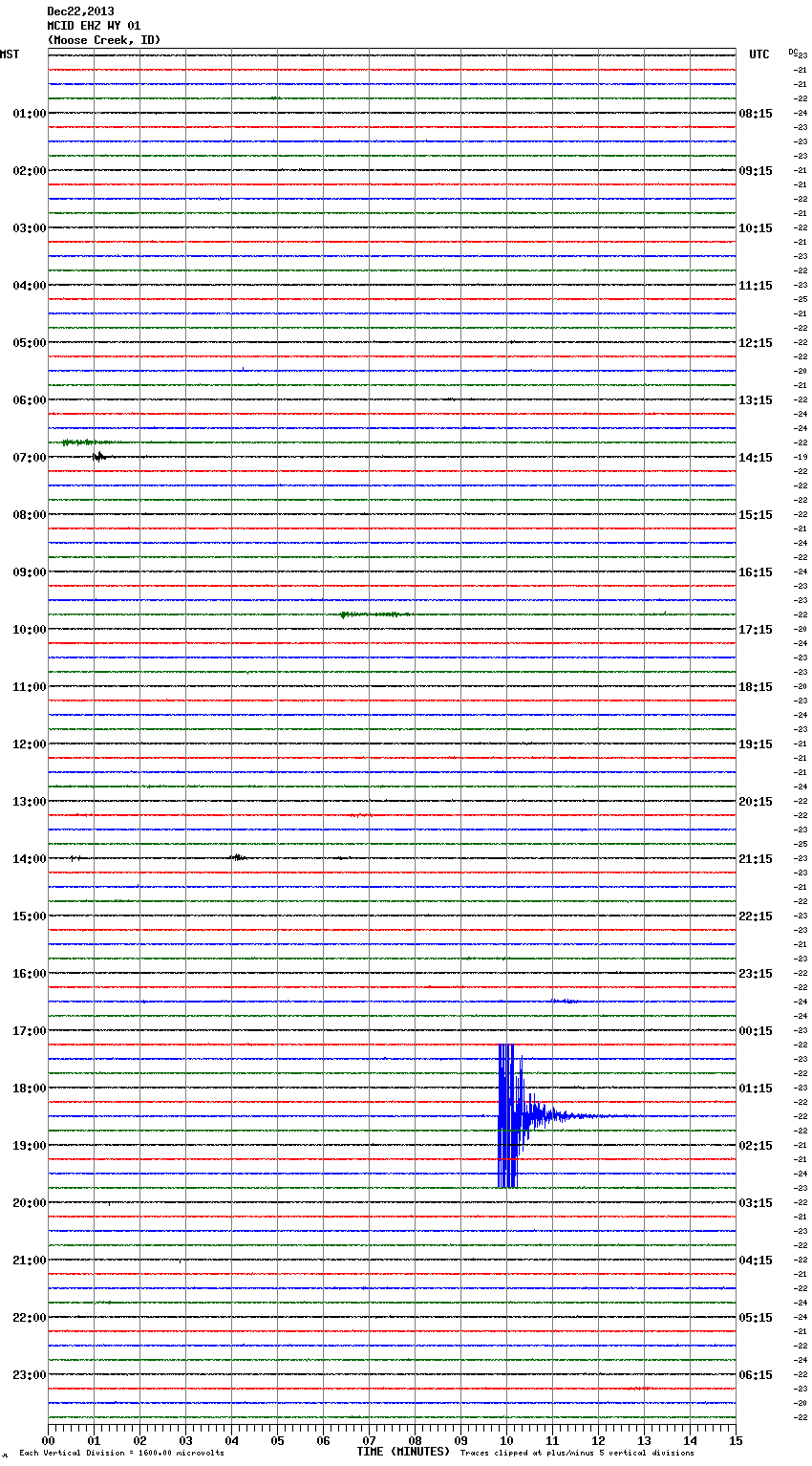Click the "01:15" UTC time label
This screenshot has height=1466, width=812.
coord(756,1089)
